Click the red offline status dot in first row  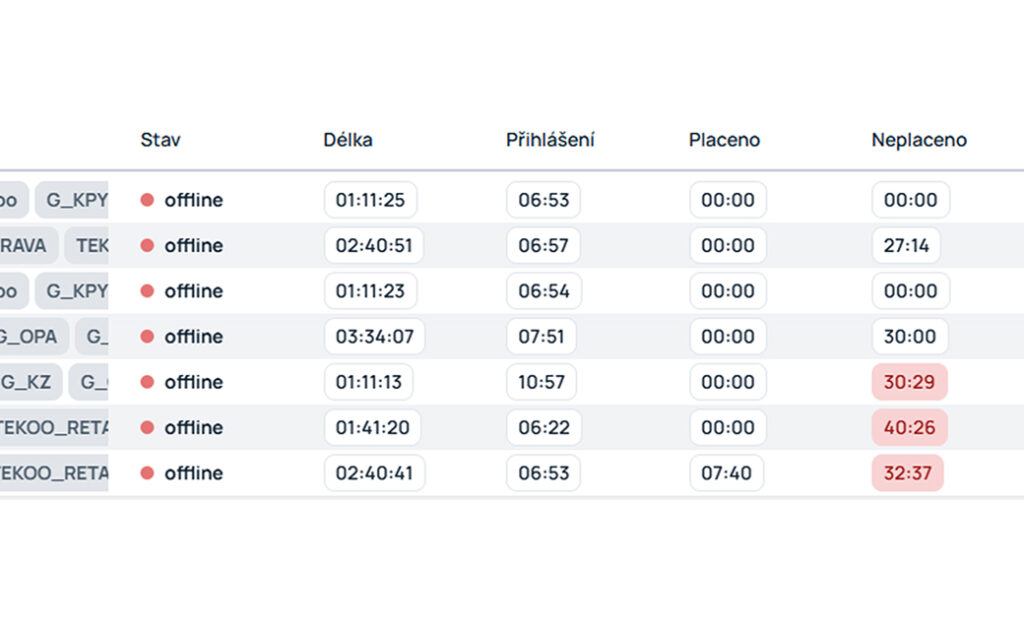tap(147, 200)
